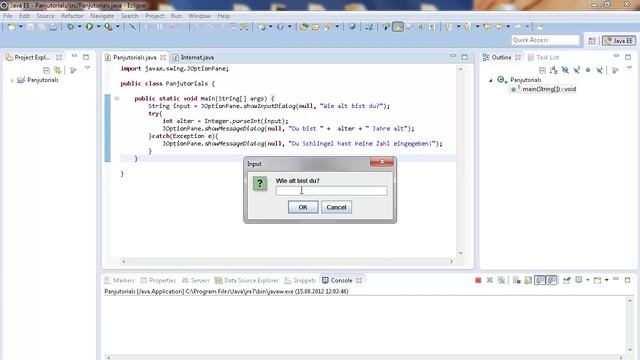Click the age text field in Input dialog

pos(331,191)
